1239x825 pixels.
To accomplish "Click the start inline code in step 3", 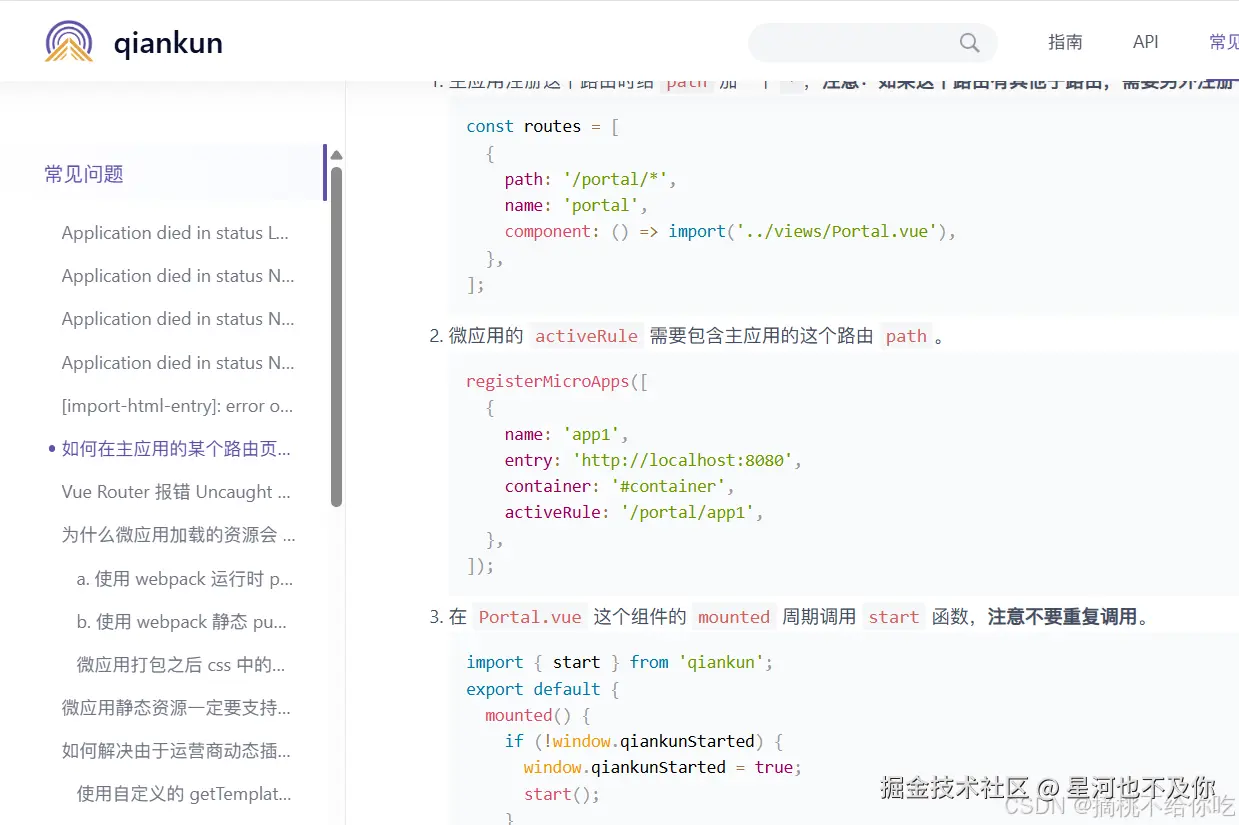I will [894, 617].
